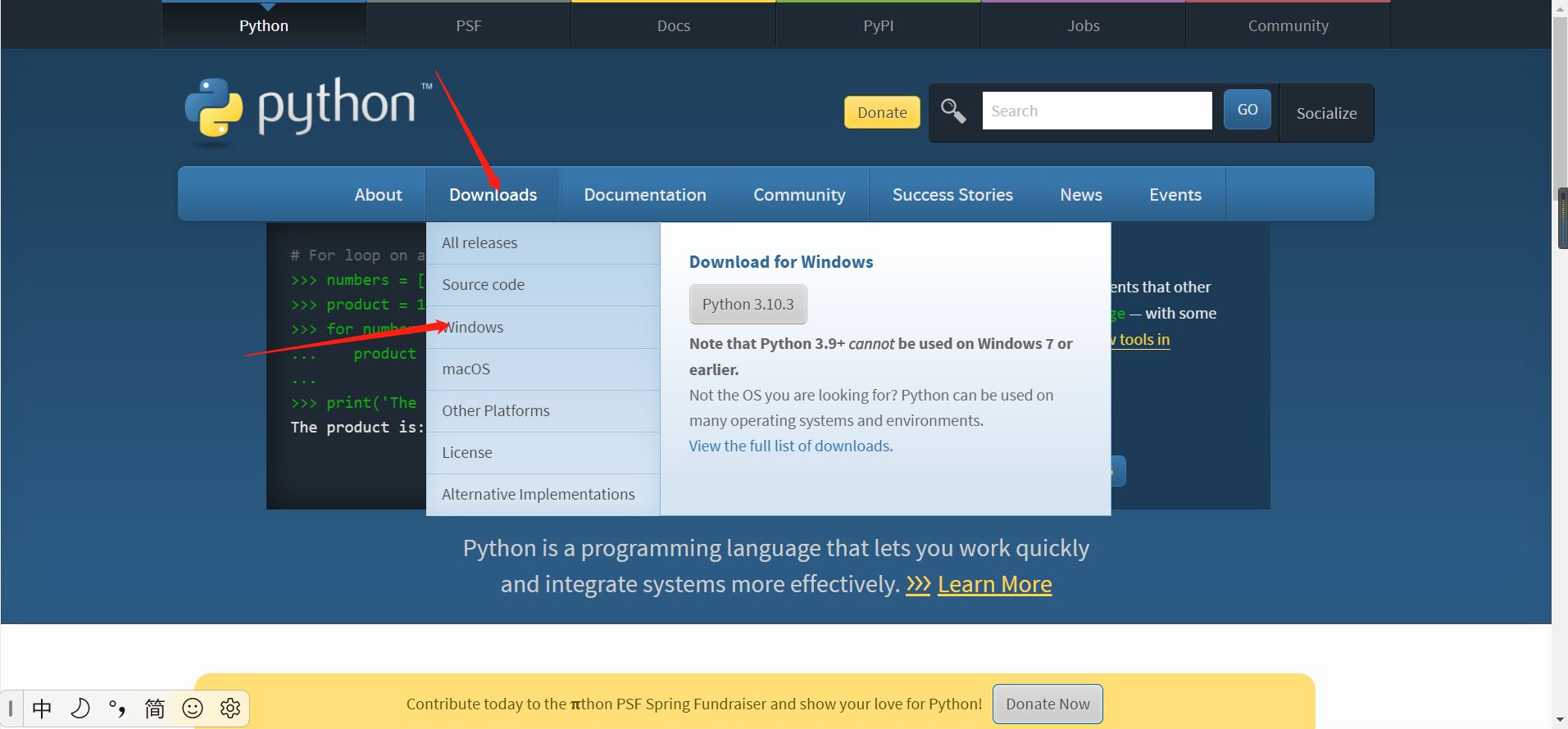This screenshot has height=729, width=1568.
Task: Open the top Python site tab
Action: pyautogui.click(x=264, y=25)
